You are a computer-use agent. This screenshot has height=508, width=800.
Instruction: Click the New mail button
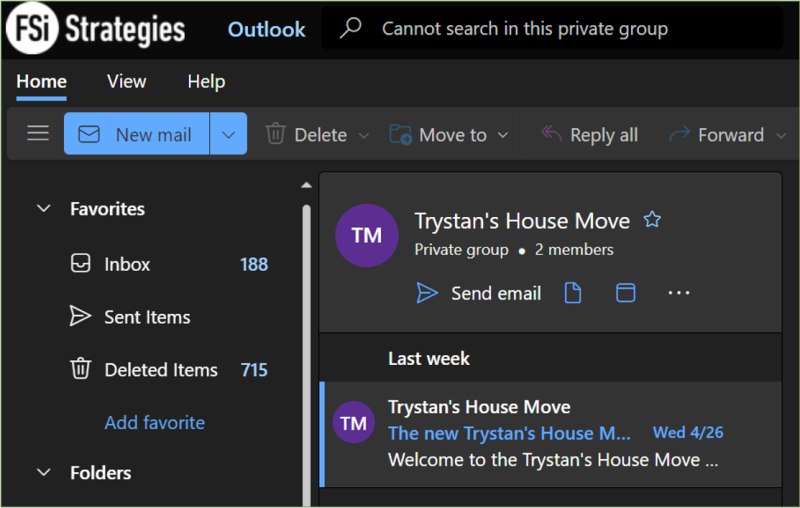point(137,134)
